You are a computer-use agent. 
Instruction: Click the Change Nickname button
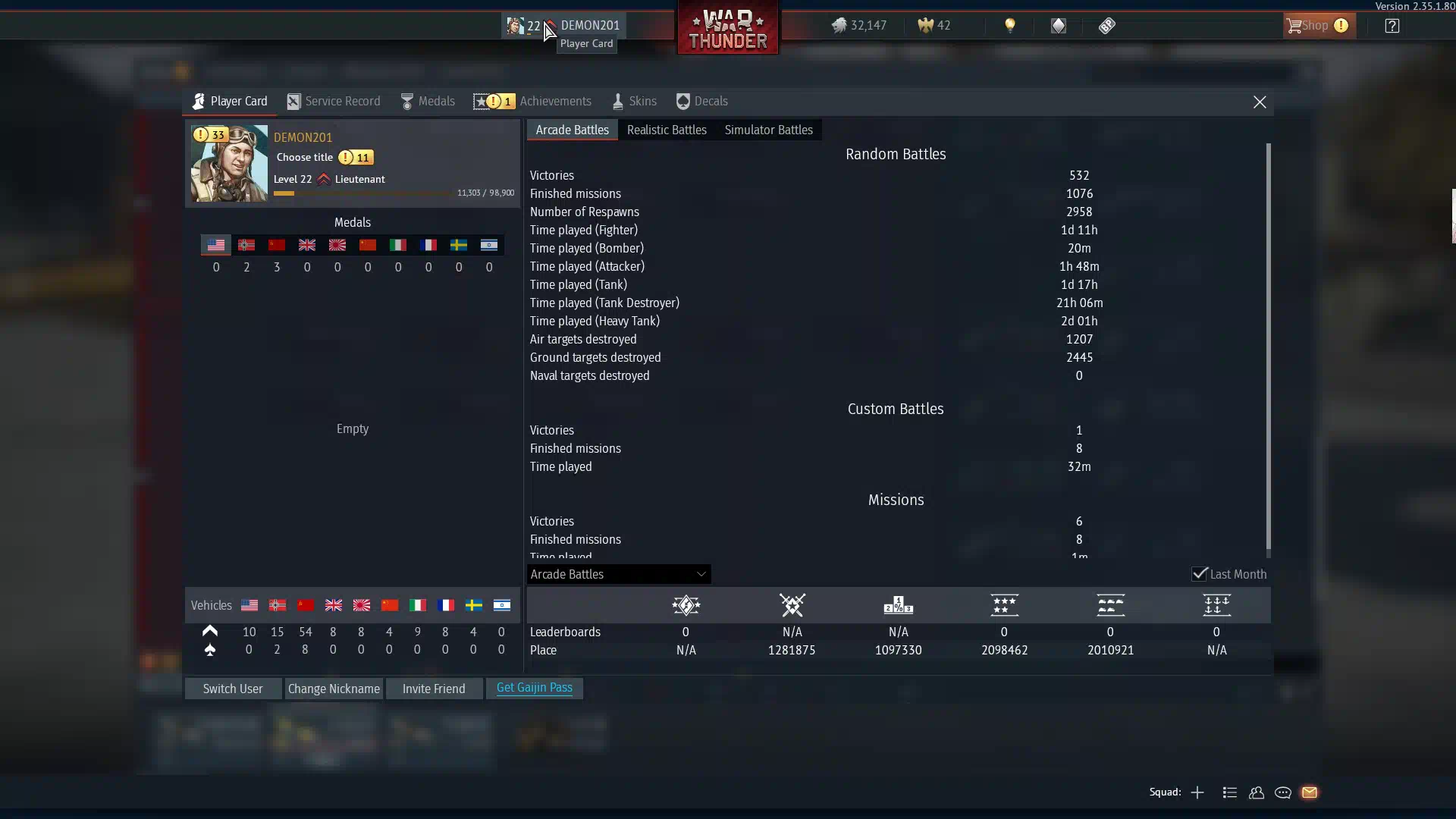pyautogui.click(x=334, y=689)
